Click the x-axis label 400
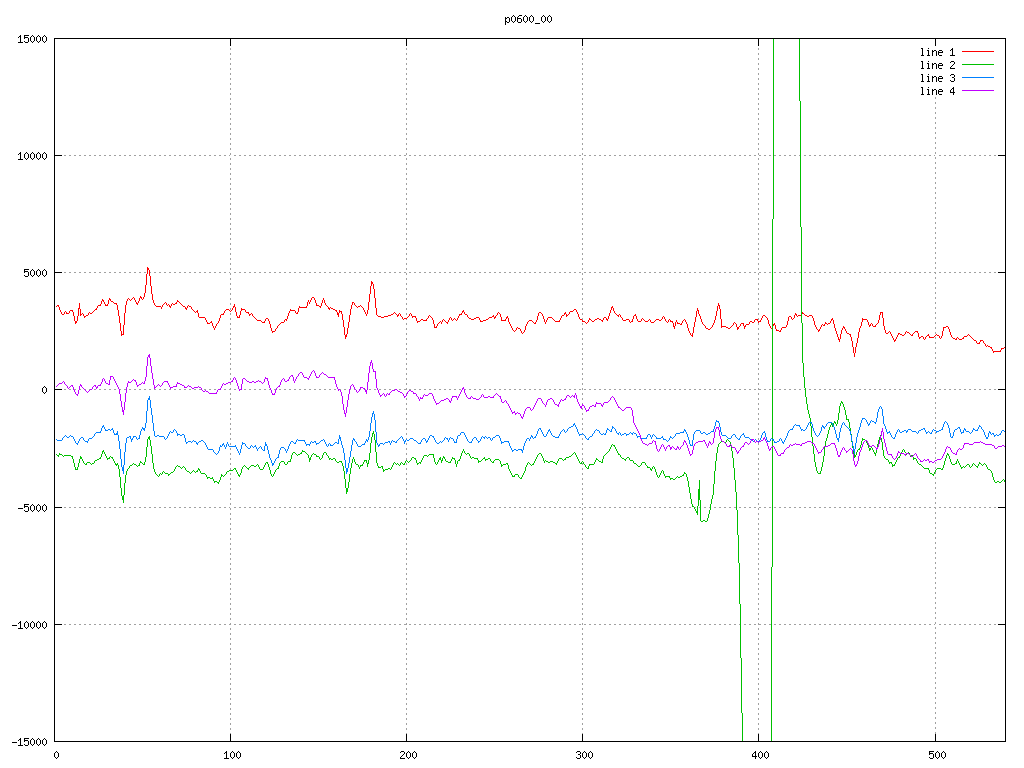 760,755
